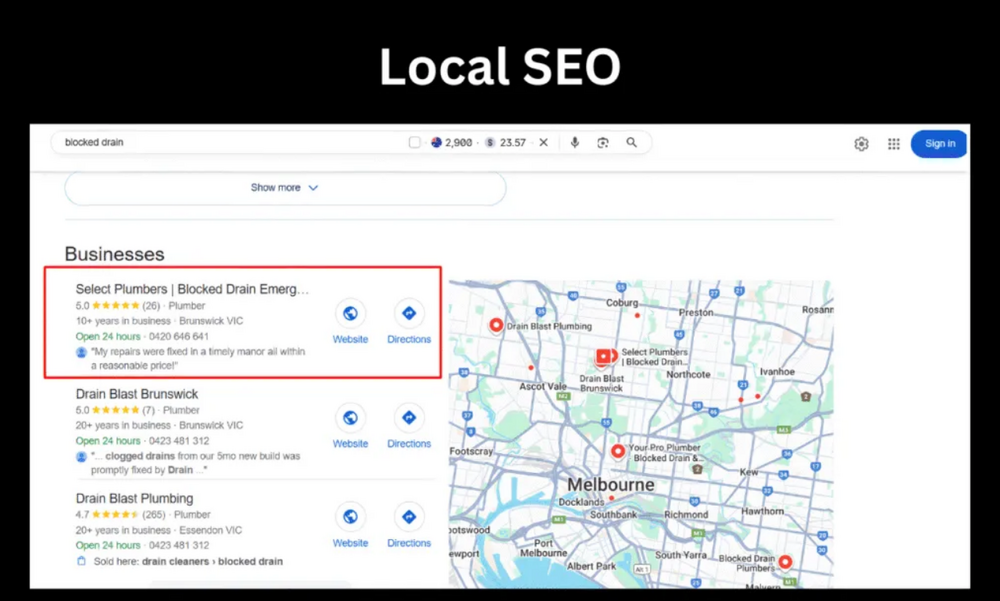Screen dimensions: 1000x601
Task: Open Website for Drain Blast Brunswick
Action: (x=350, y=426)
